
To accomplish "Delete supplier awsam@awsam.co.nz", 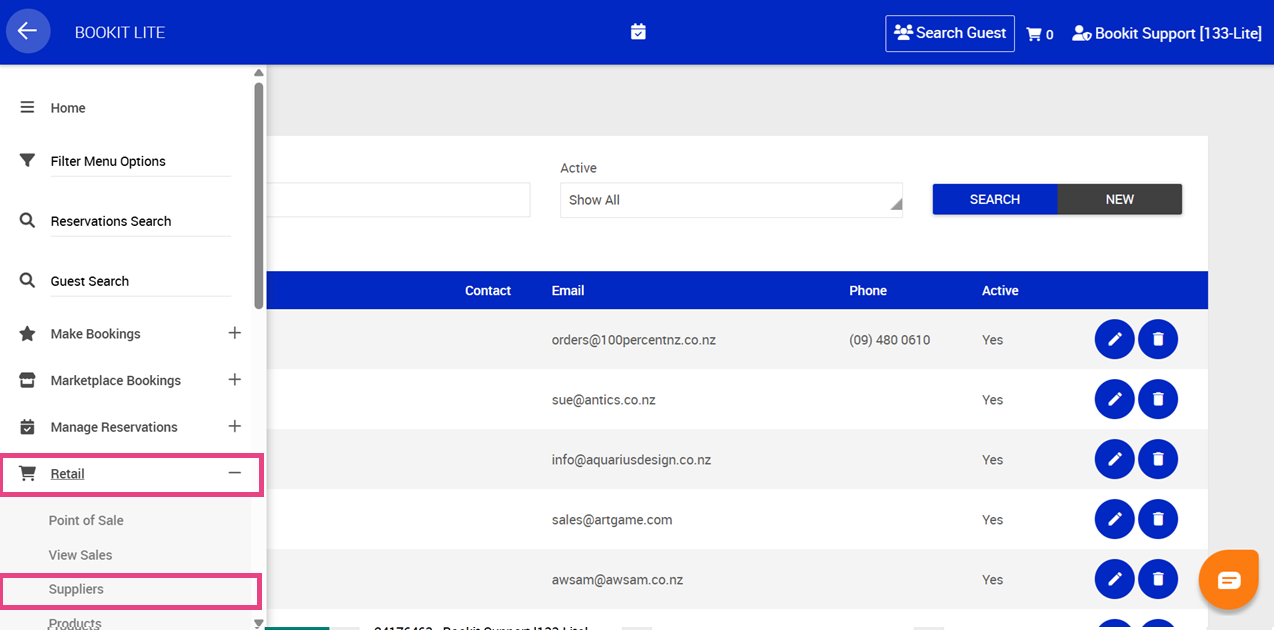I will tap(1158, 579).
